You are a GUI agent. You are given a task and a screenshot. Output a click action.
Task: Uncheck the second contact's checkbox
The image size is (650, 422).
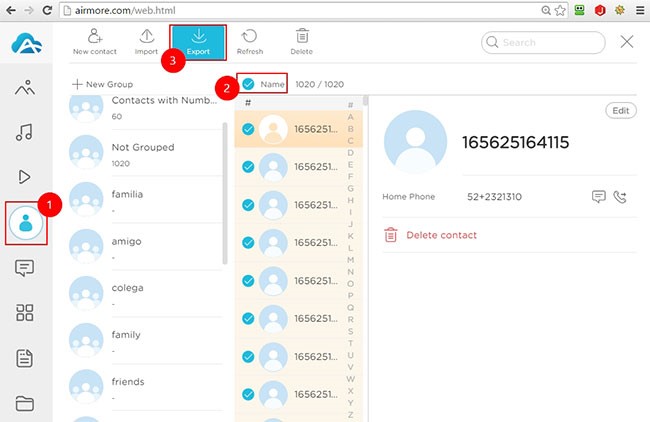(x=248, y=167)
